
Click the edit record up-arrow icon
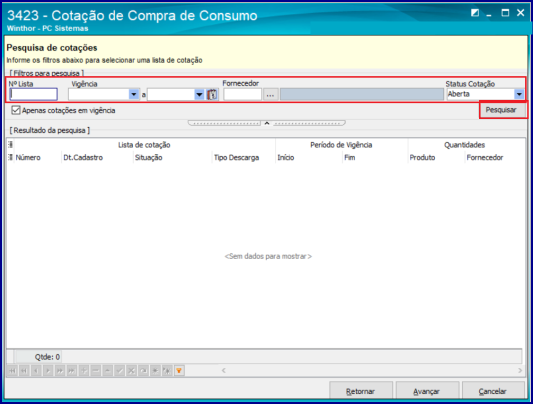click(x=107, y=371)
